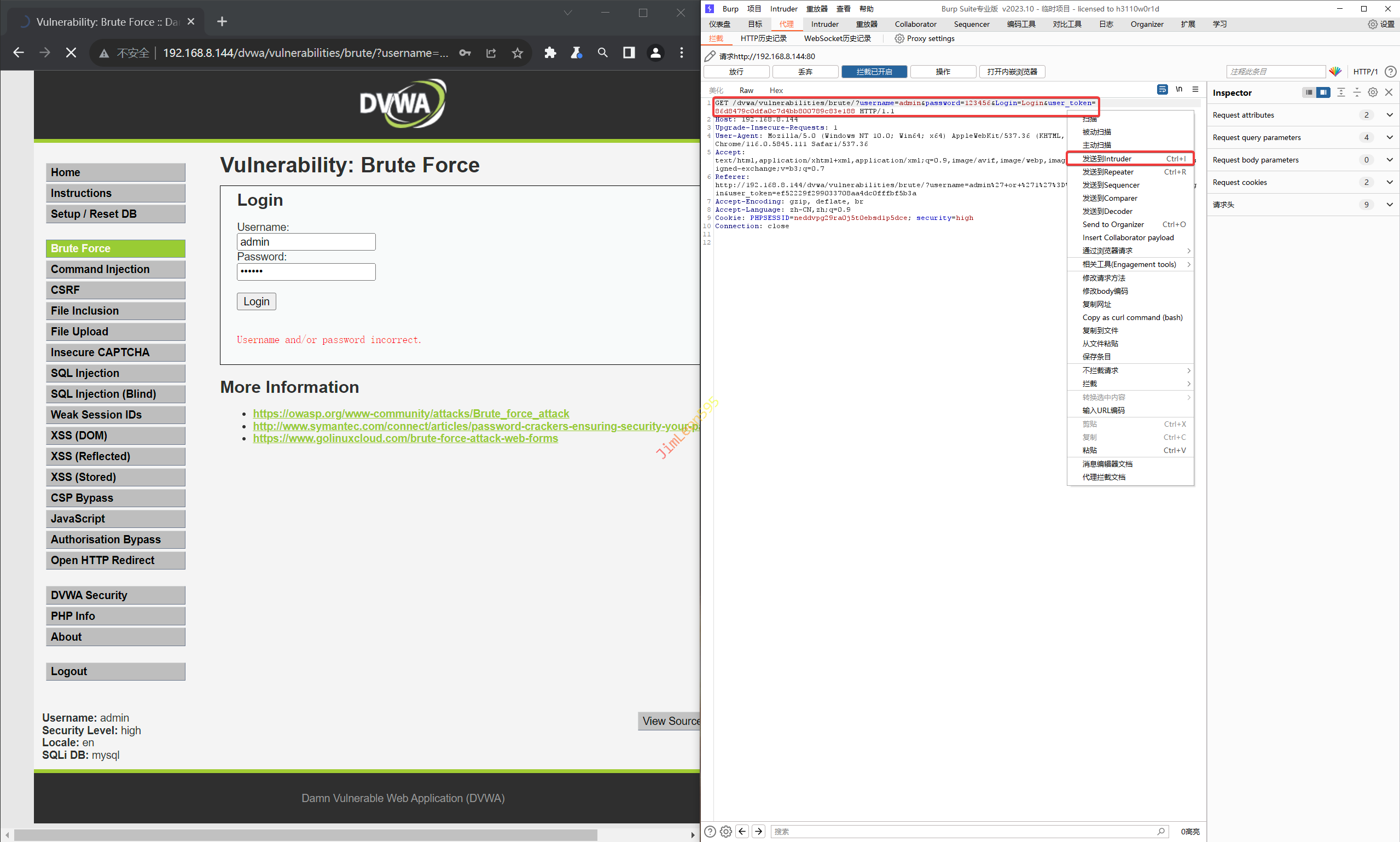Select 发送到Repeater context menu entry
The image size is (1400, 842).
point(1107,172)
